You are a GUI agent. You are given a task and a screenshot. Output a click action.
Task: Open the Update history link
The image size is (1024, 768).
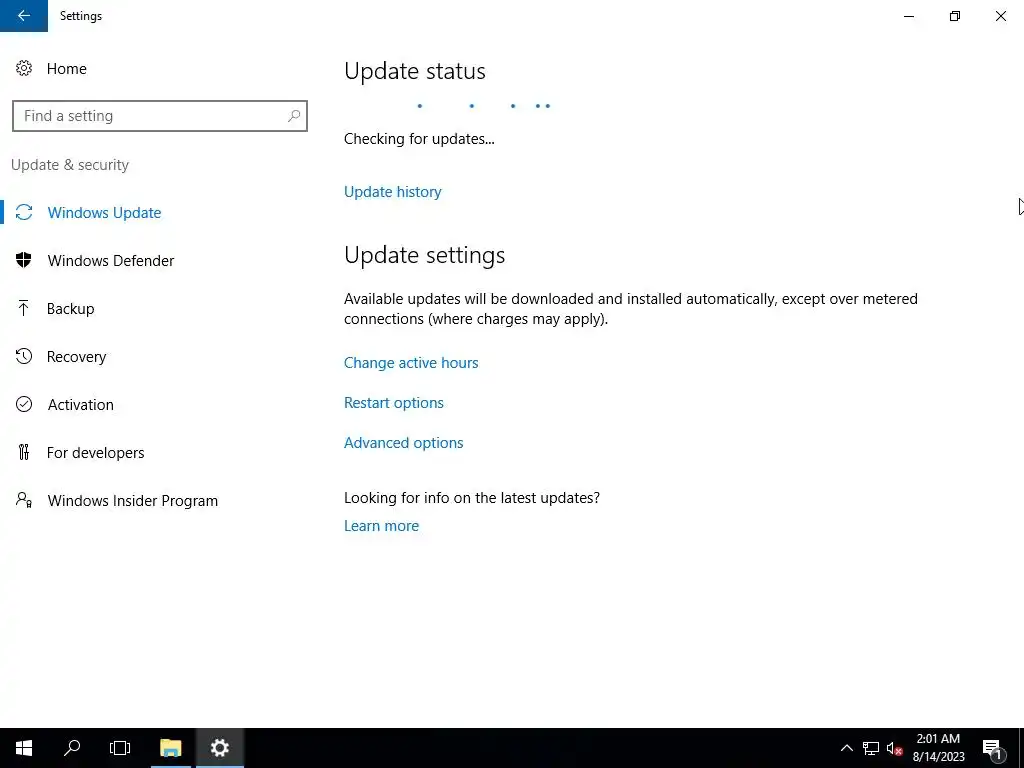[x=392, y=191]
